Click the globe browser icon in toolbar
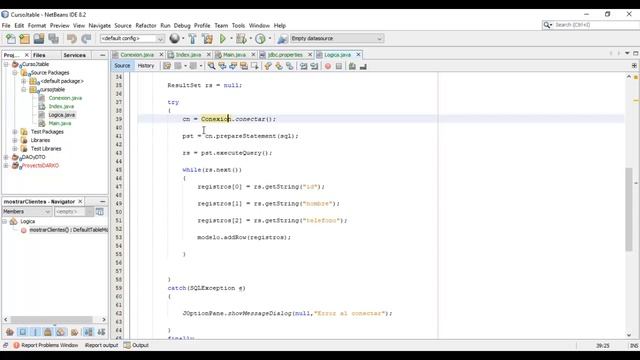This screenshot has height=360, width=640. (x=175, y=38)
